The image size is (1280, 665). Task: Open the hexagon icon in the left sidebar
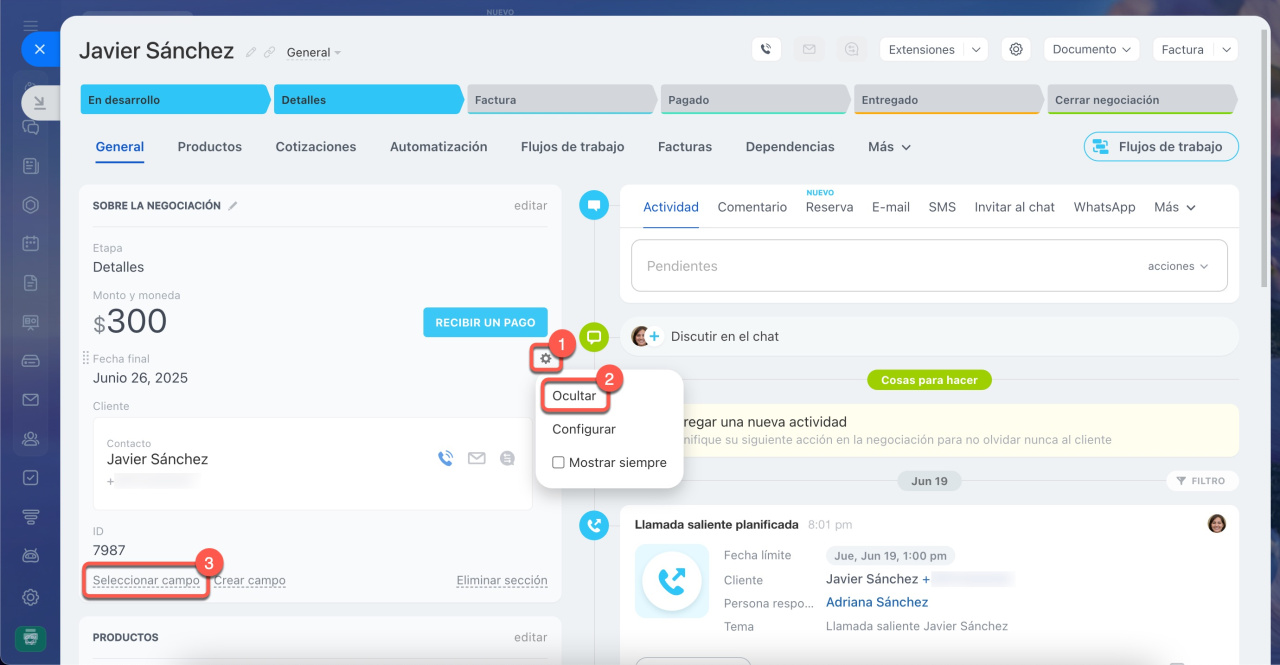[x=31, y=205]
